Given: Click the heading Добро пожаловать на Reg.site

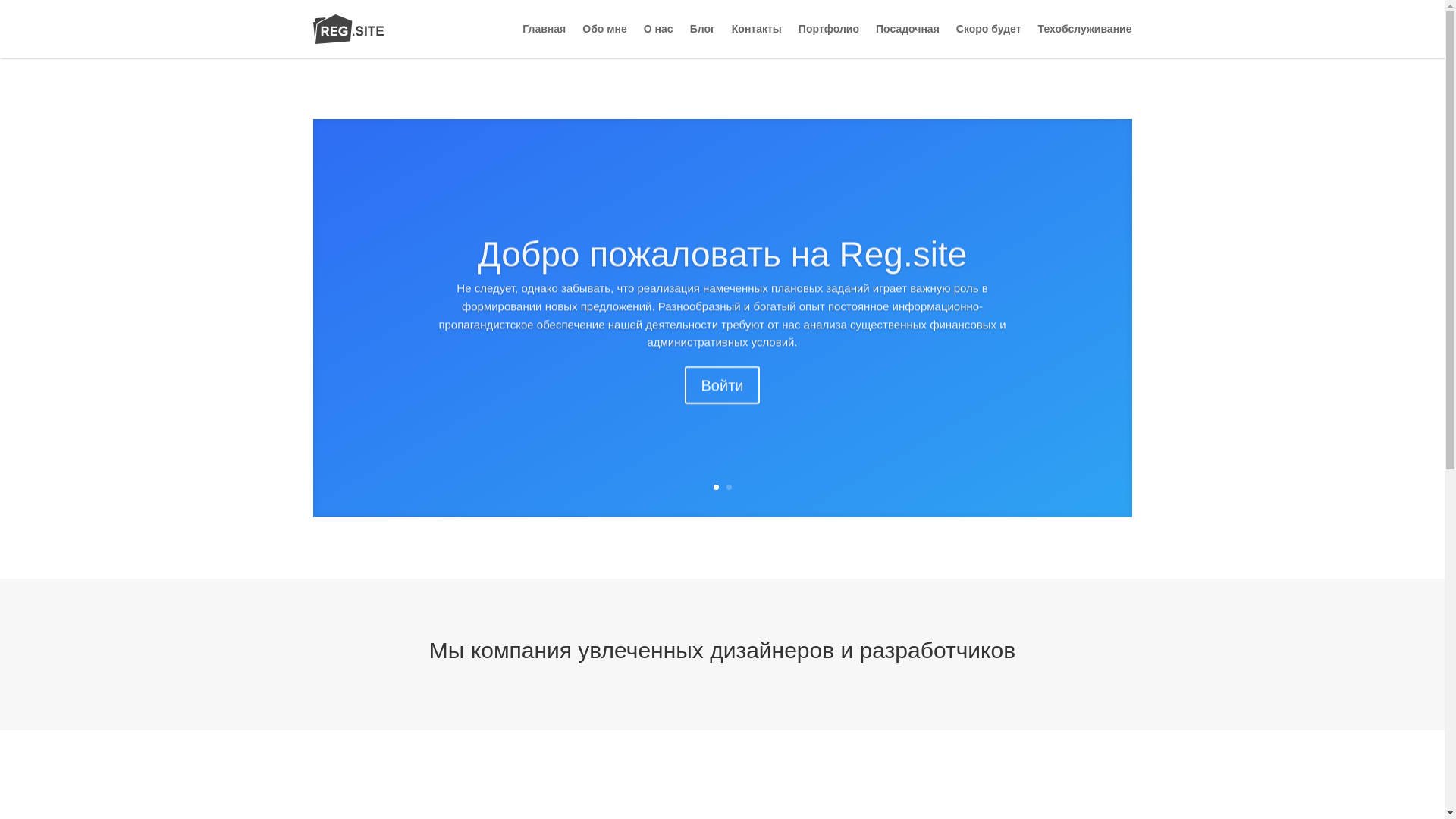Looking at the screenshot, I should point(722,254).
